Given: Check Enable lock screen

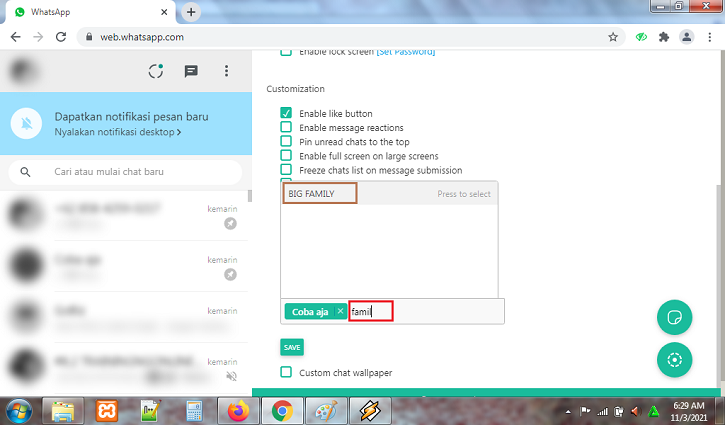Looking at the screenshot, I should tap(286, 51).
